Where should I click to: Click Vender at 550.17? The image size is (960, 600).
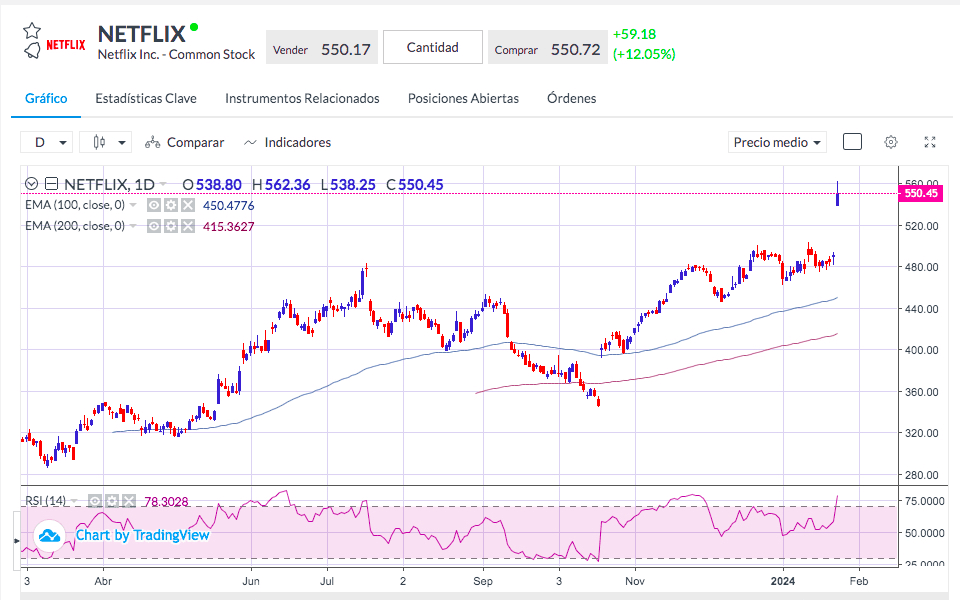[x=322, y=47]
